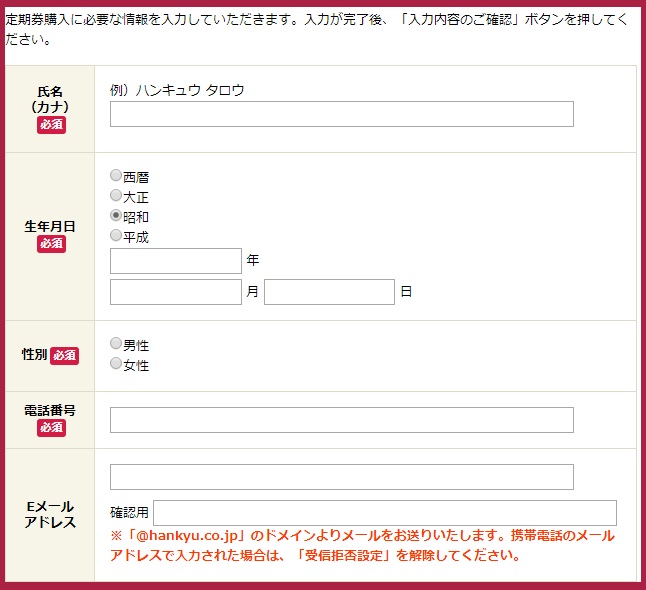Click the 必須 badge under 氏名(カナ)
This screenshot has height=590, width=646.
(51, 125)
